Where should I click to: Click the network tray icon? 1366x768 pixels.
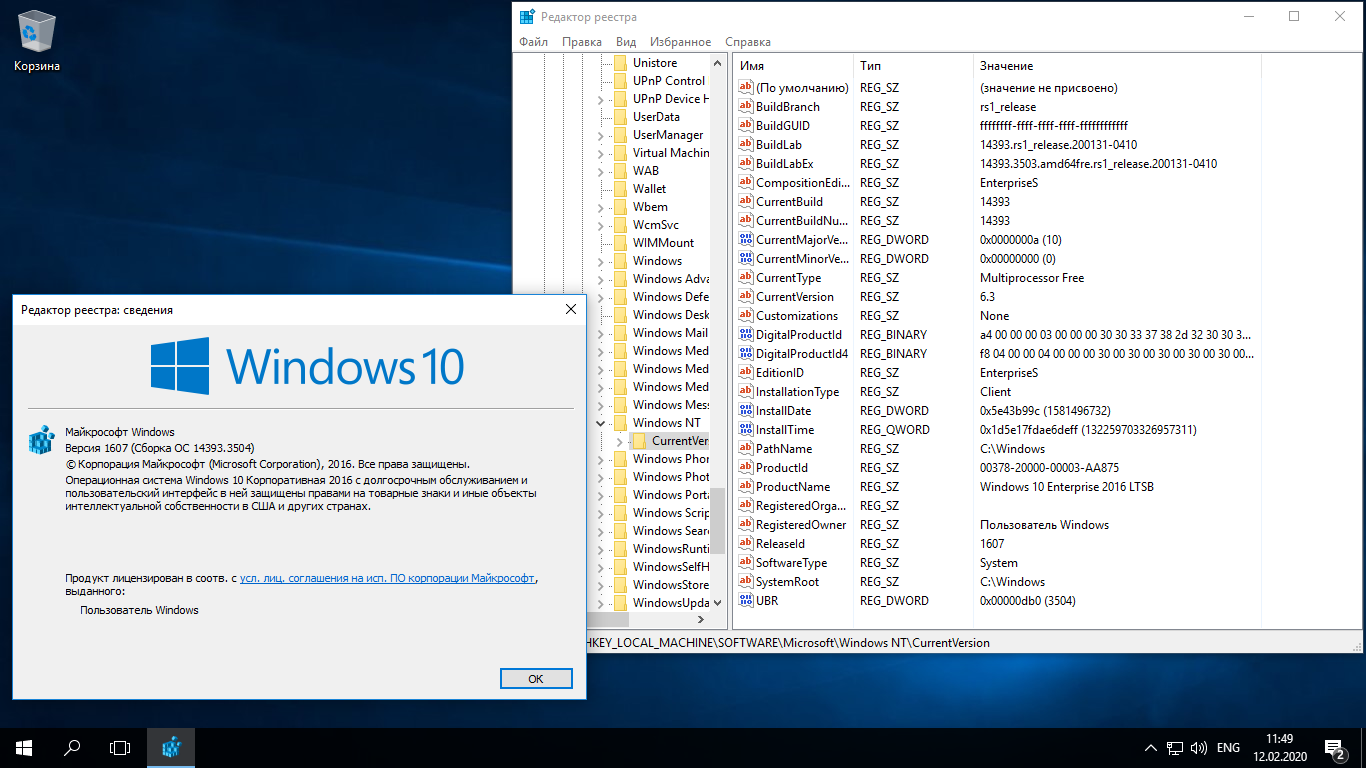coord(1175,747)
